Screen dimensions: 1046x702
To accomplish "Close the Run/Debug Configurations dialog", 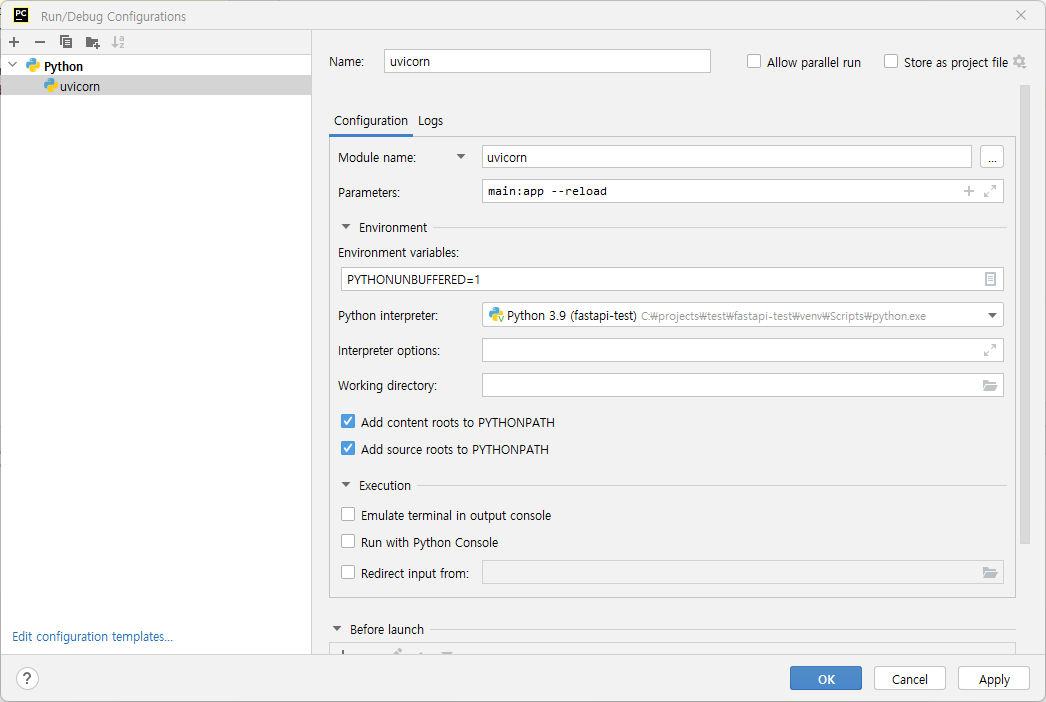I will pos(1021,15).
